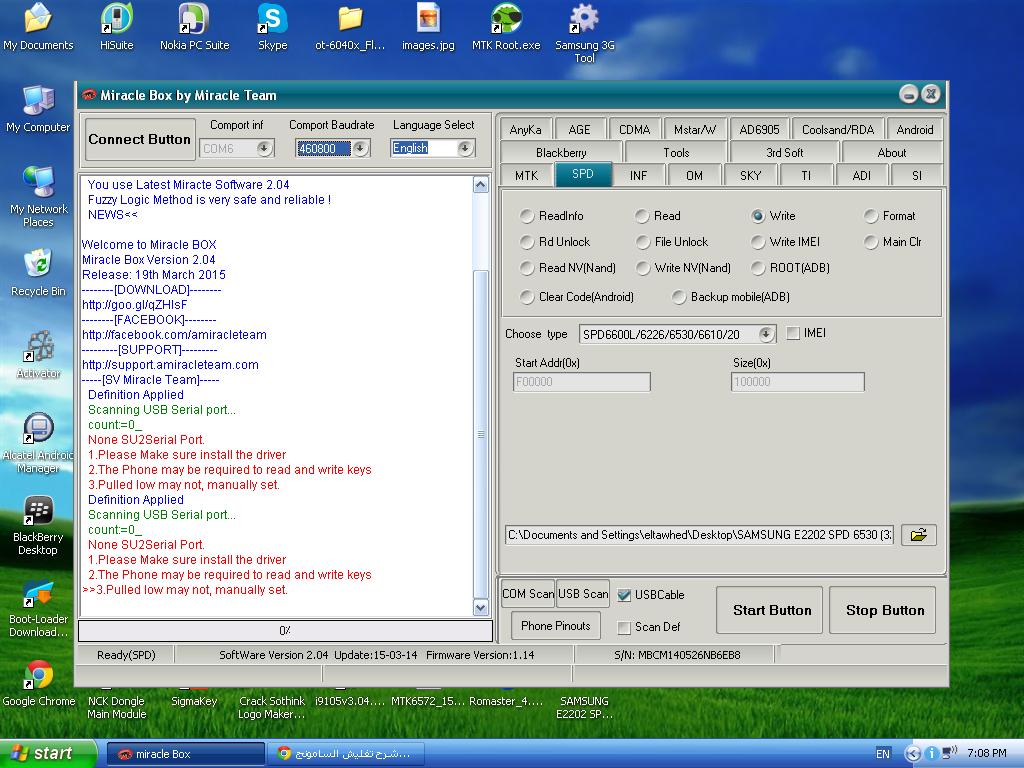
Task: Click the info icon in system tray
Action: 931,754
